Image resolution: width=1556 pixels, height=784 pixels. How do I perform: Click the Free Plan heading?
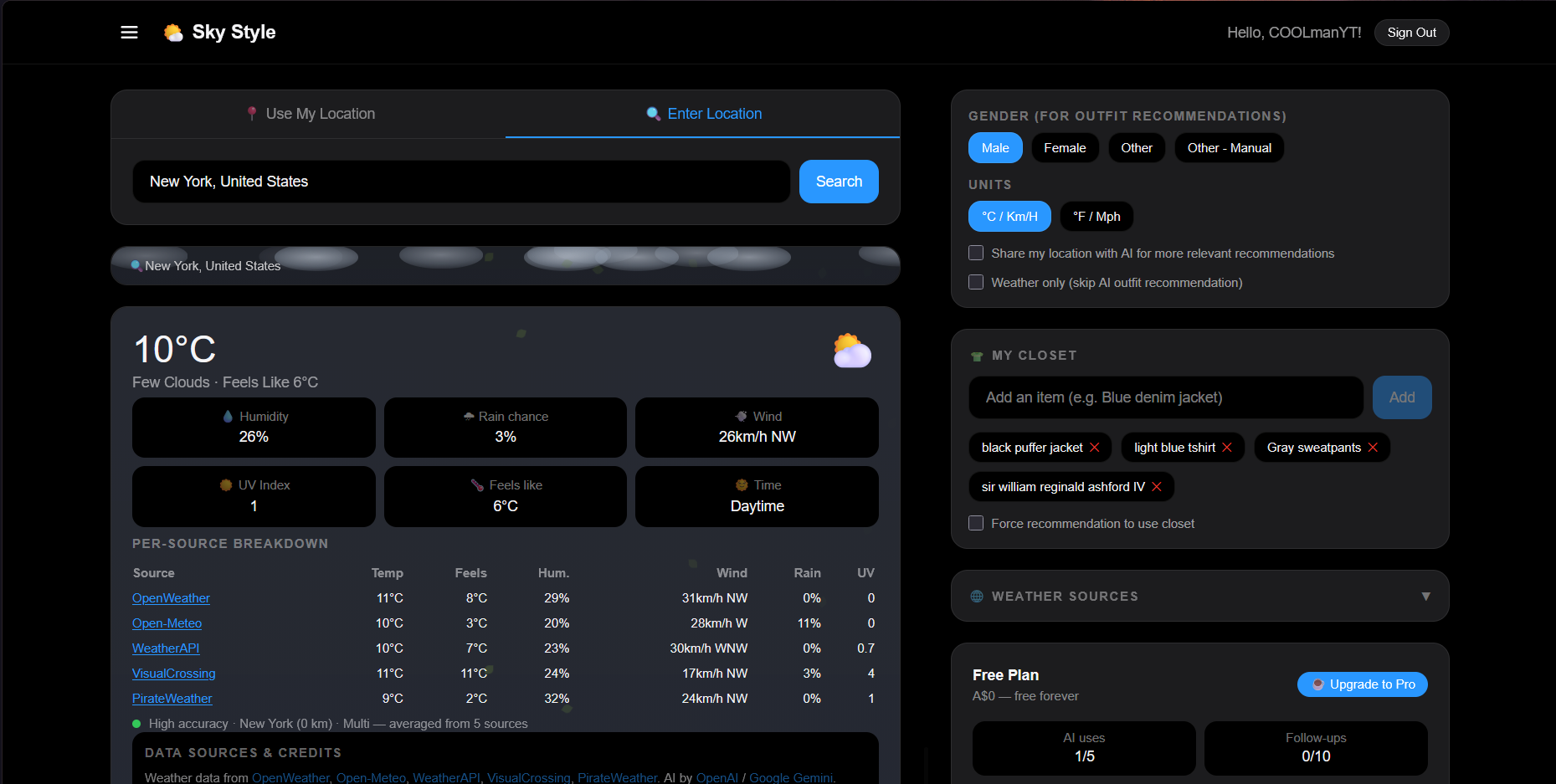1005,675
